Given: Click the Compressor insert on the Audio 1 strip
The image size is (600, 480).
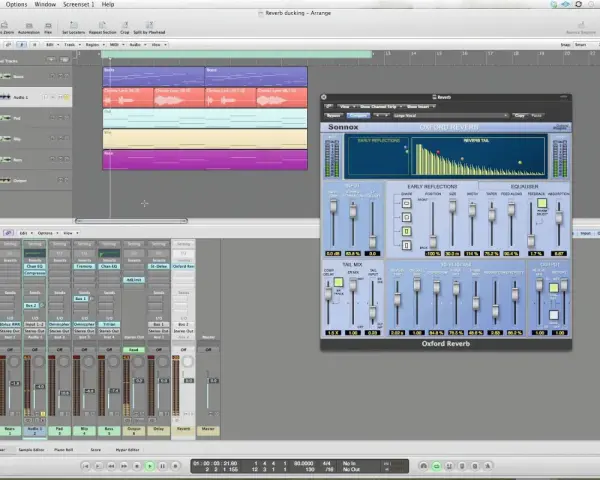Looking at the screenshot, I should coord(35,273).
